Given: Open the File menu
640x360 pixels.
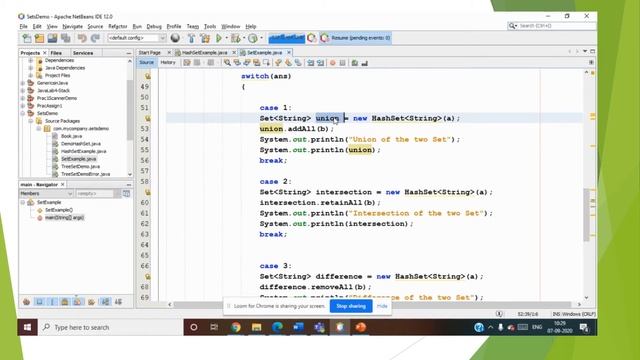Looking at the screenshot, I should [23, 26].
